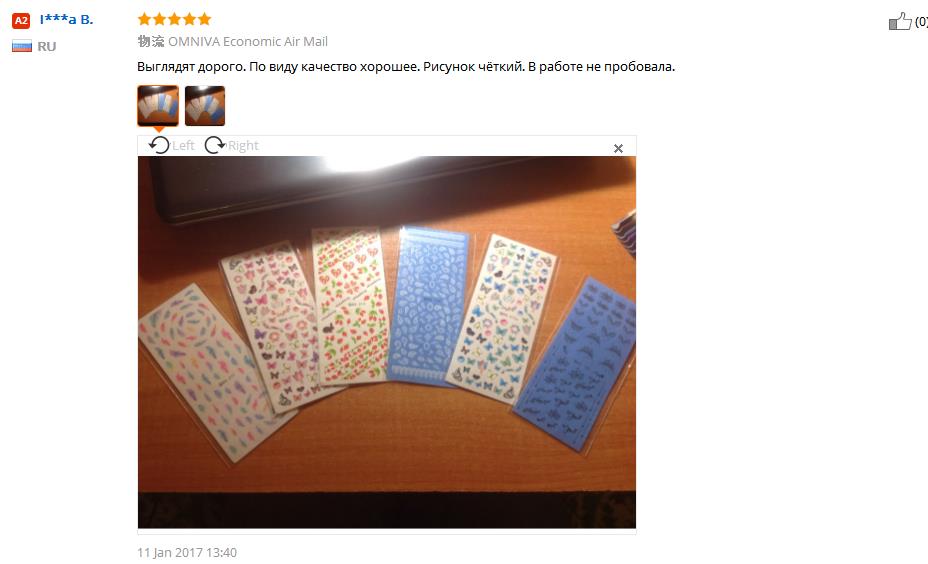Click the enlarged nail sticker photo

point(387,342)
